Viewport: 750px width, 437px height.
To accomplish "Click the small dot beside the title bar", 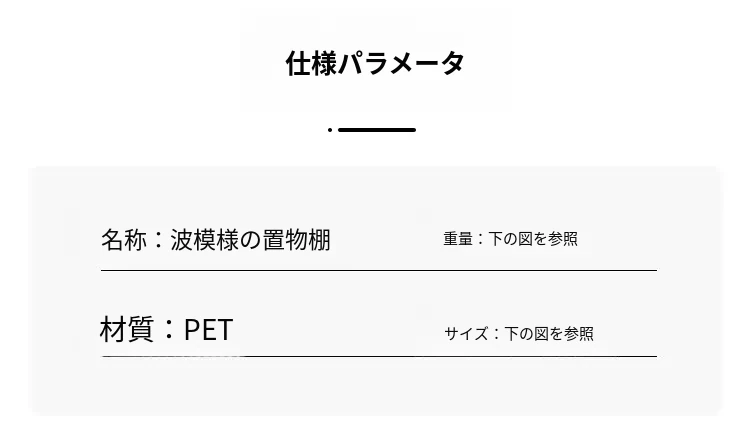I will pyautogui.click(x=330, y=130).
